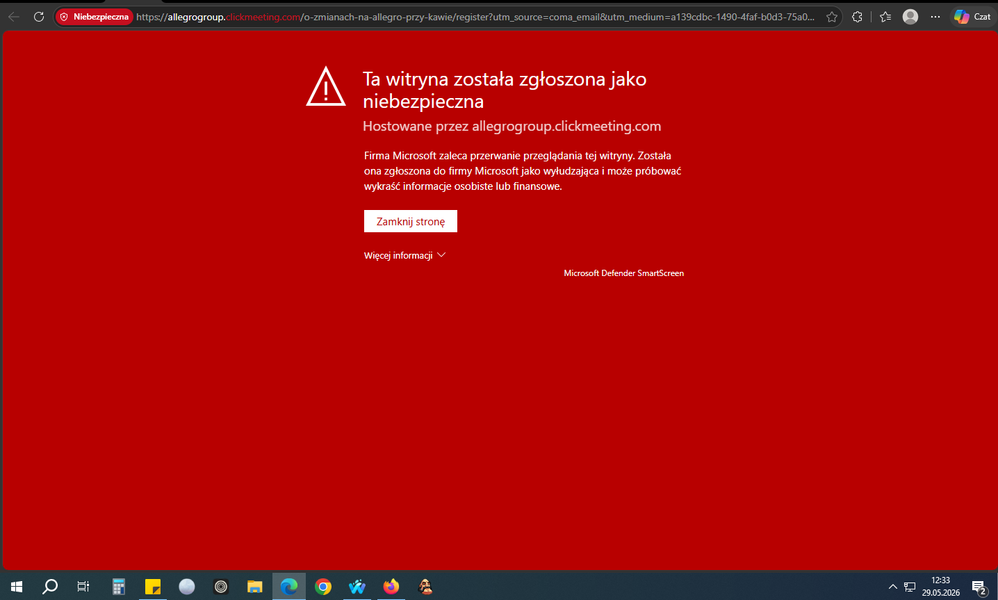Click the Zamknij stronę button
The image size is (998, 600).
click(411, 221)
